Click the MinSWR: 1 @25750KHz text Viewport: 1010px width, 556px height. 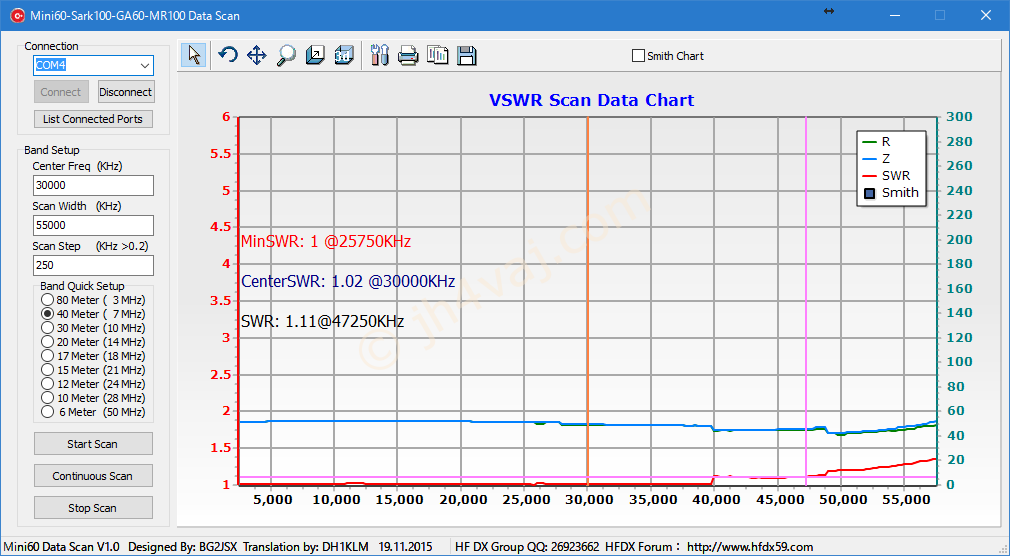[326, 242]
